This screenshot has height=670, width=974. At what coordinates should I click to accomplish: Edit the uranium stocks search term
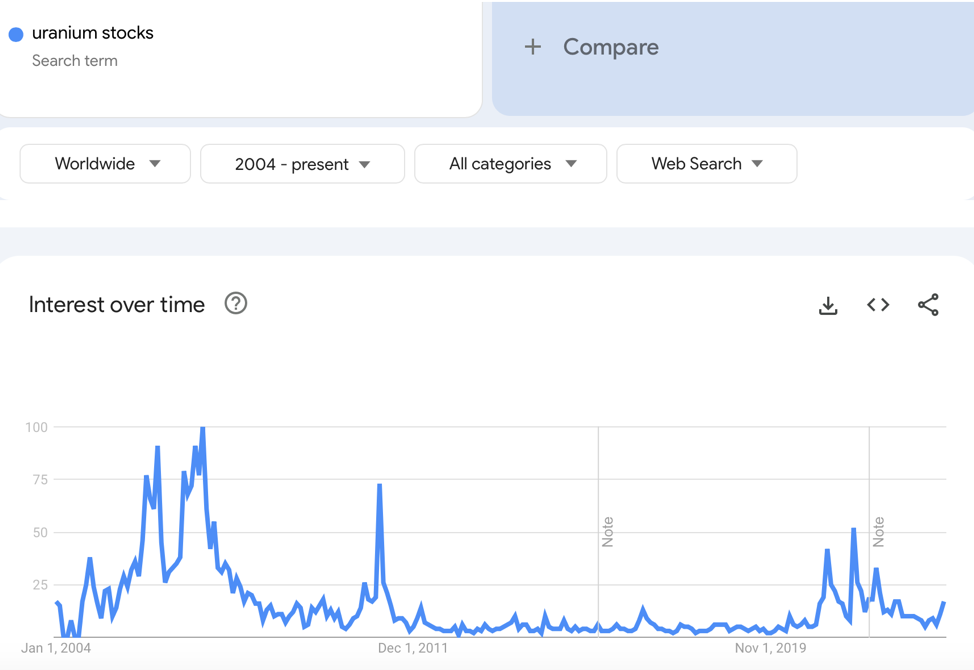pyautogui.click(x=93, y=33)
